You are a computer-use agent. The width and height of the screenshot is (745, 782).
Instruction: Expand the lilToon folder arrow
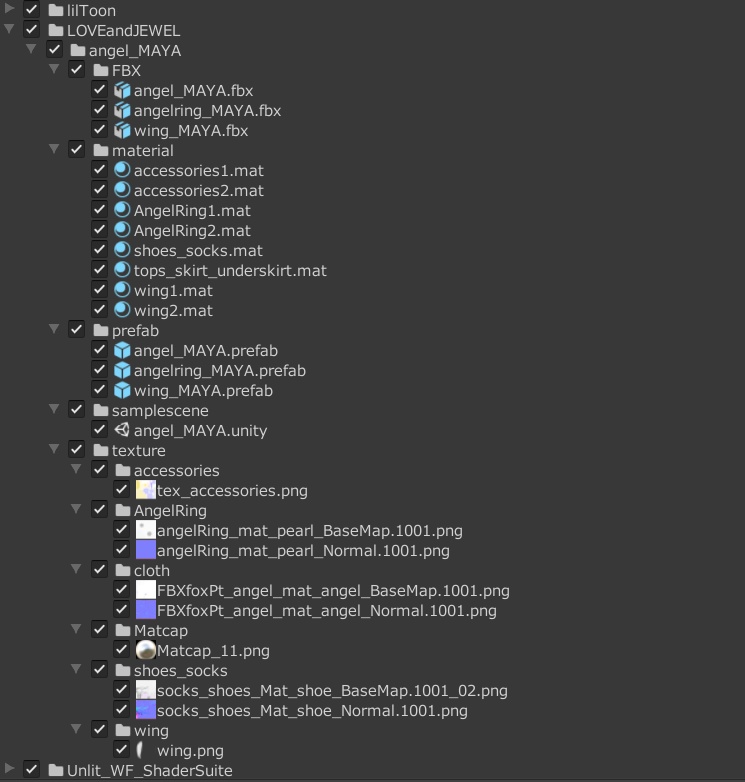[9, 8]
